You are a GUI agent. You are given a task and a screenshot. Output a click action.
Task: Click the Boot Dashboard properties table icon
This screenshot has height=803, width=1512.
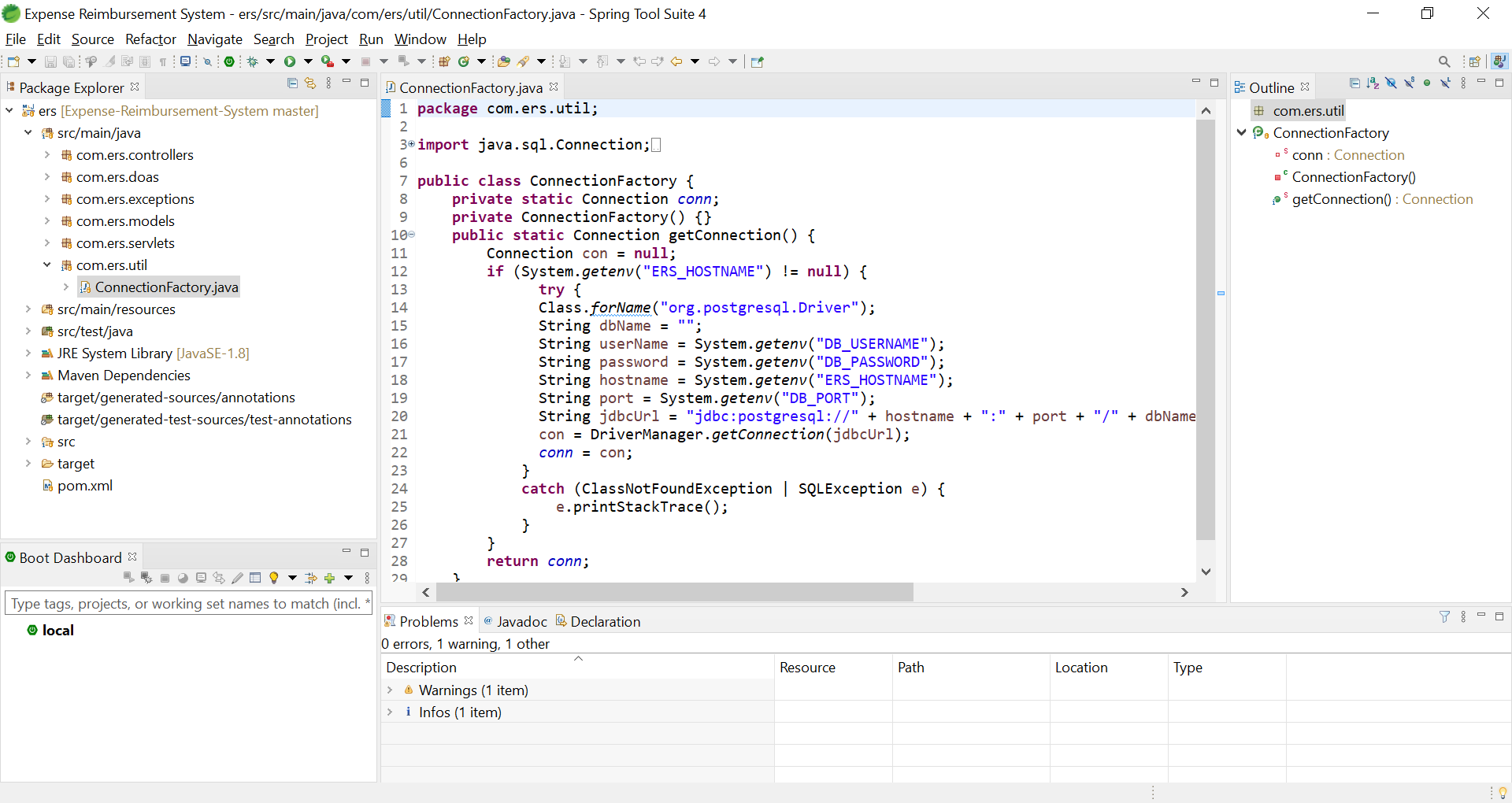click(255, 578)
